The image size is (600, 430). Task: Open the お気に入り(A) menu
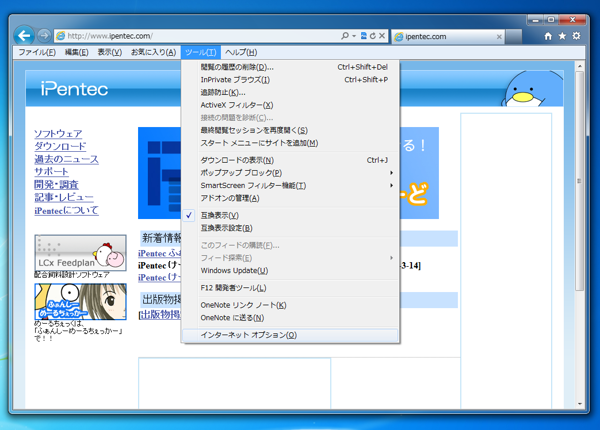(153, 52)
